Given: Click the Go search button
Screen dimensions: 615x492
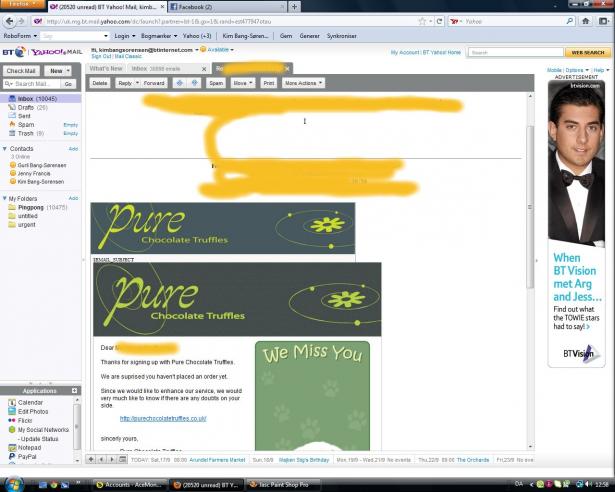Looking at the screenshot, I should tap(68, 84).
